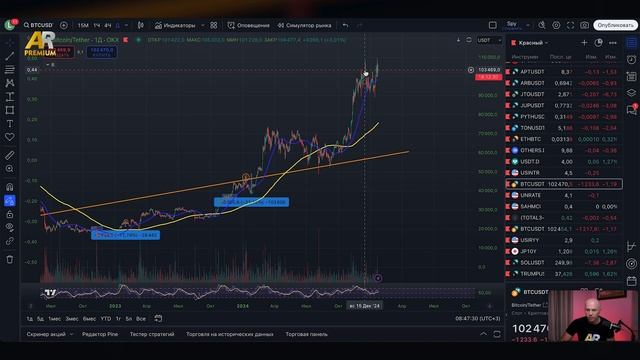Select the geometric shapes tool
This screenshot has width=640, height=360.
[x=10, y=110]
